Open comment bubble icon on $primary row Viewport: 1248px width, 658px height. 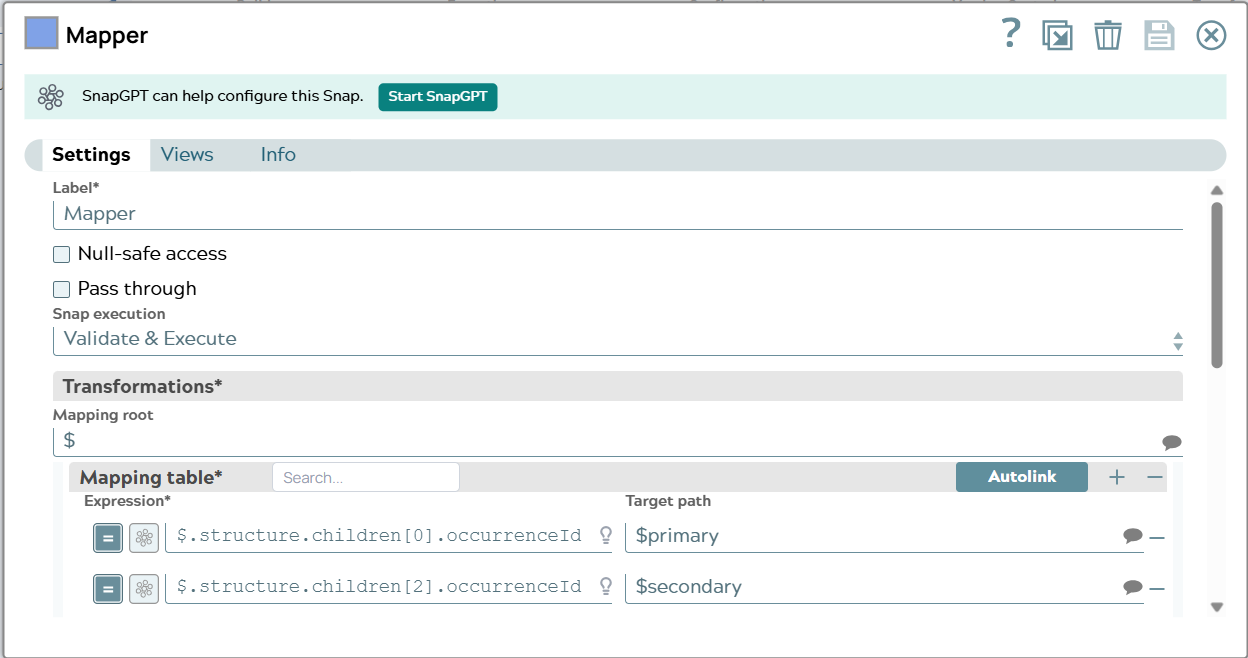(x=1133, y=536)
